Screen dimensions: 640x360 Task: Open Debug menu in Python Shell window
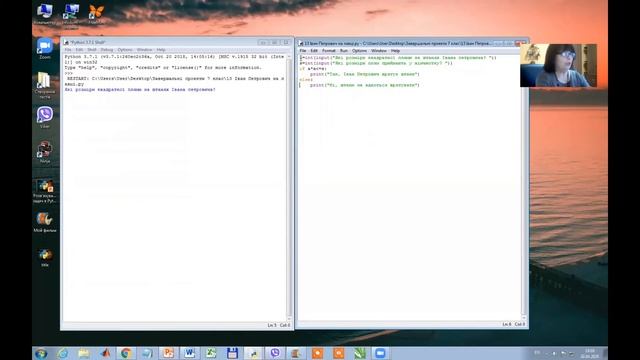pos(107,50)
